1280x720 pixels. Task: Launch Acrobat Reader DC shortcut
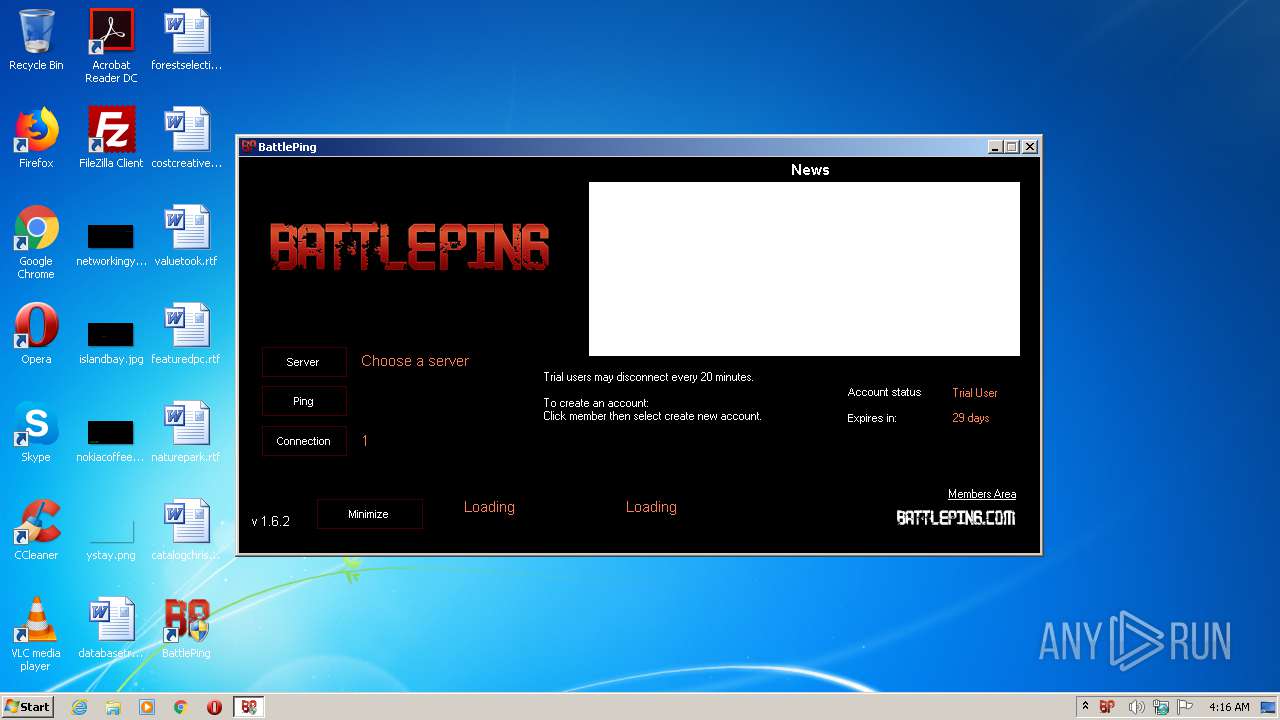(x=111, y=45)
